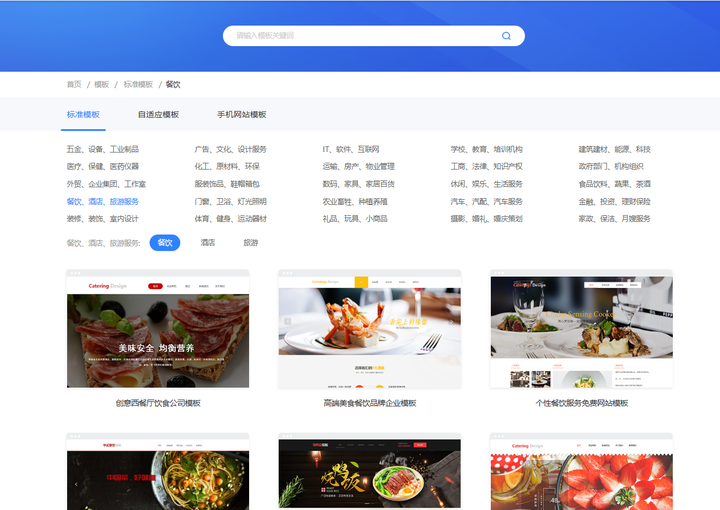Select 建筑建材、能源、科技 category

coord(614,149)
